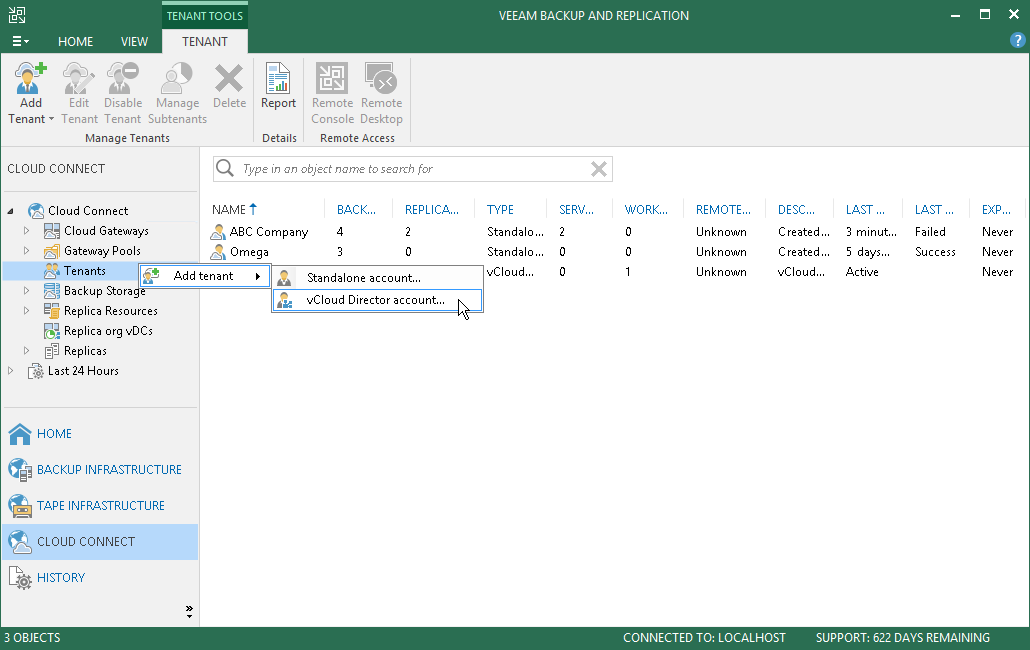The height and width of the screenshot is (650, 1030).
Task: Click the History navigation gear icon
Action: (x=20, y=578)
